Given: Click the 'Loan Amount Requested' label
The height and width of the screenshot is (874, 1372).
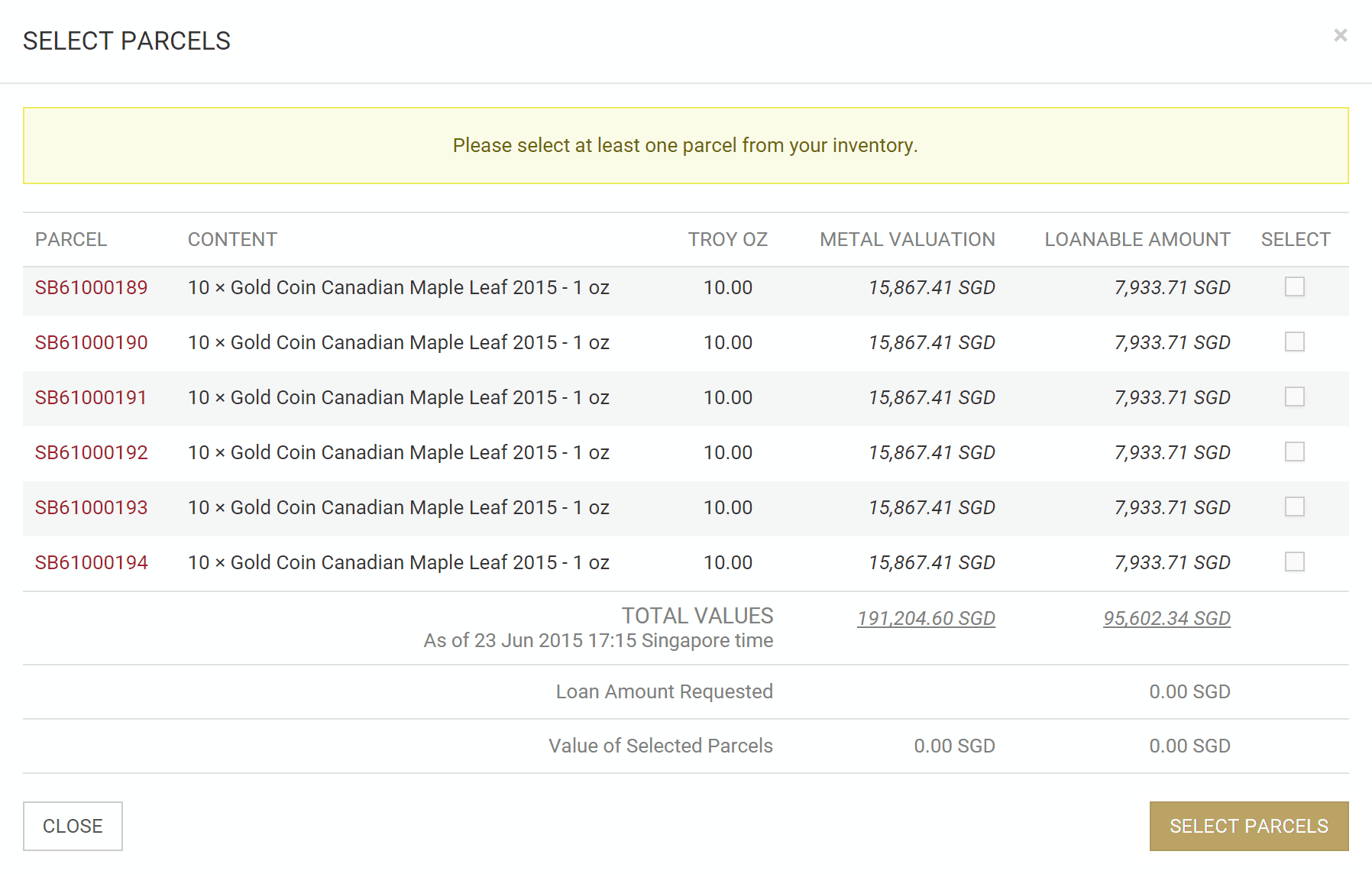Looking at the screenshot, I should pos(665,691).
